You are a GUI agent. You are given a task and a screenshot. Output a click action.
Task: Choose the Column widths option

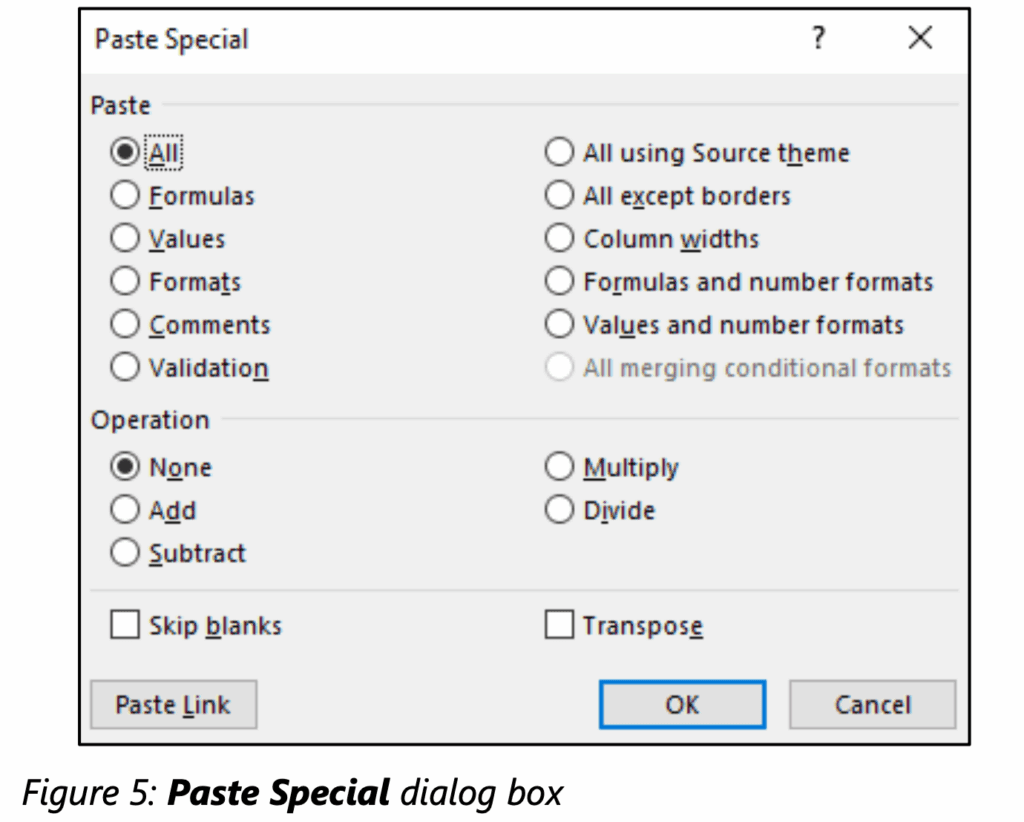tap(559, 239)
